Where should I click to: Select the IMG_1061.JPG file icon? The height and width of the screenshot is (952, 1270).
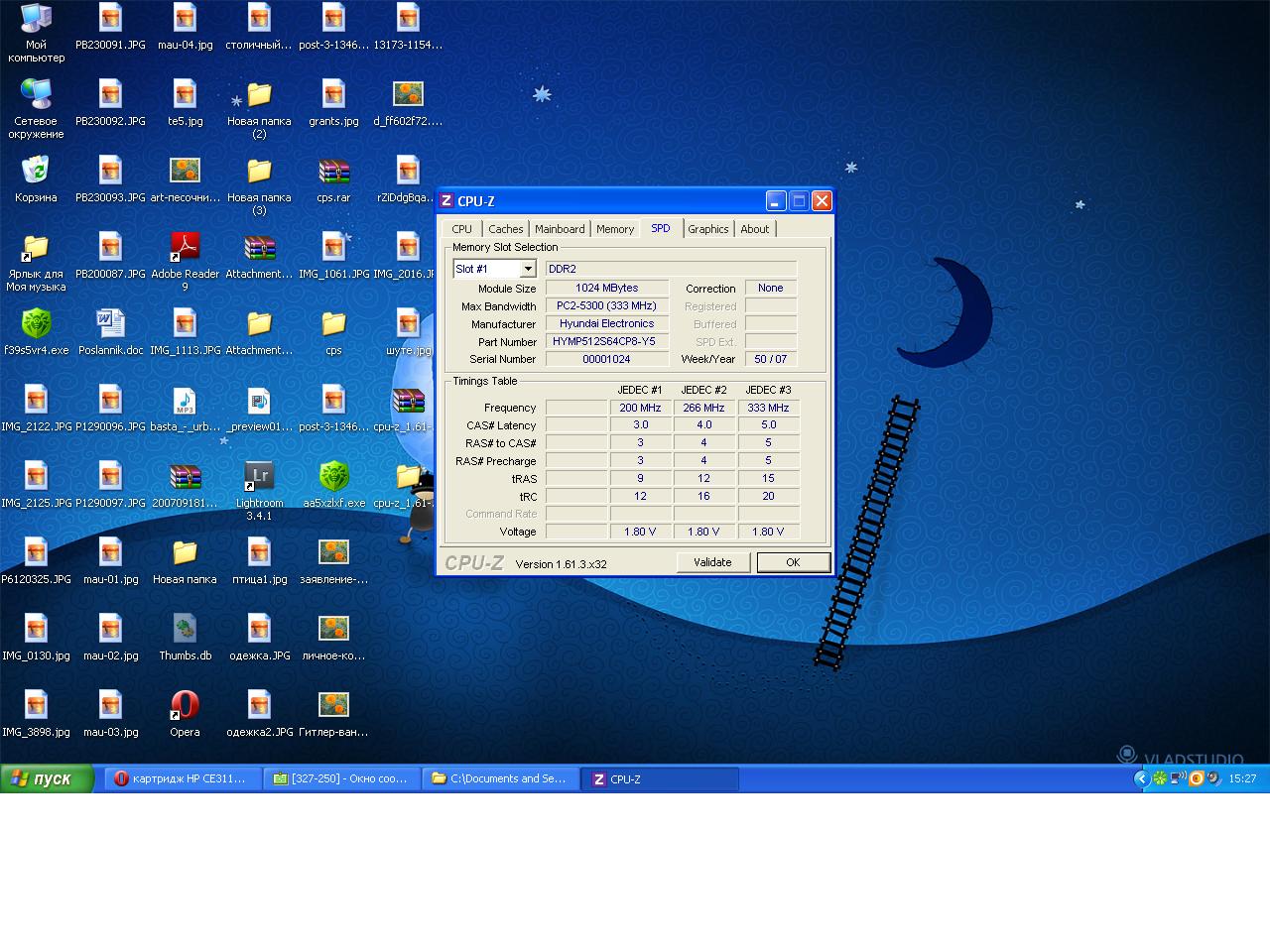[x=333, y=247]
